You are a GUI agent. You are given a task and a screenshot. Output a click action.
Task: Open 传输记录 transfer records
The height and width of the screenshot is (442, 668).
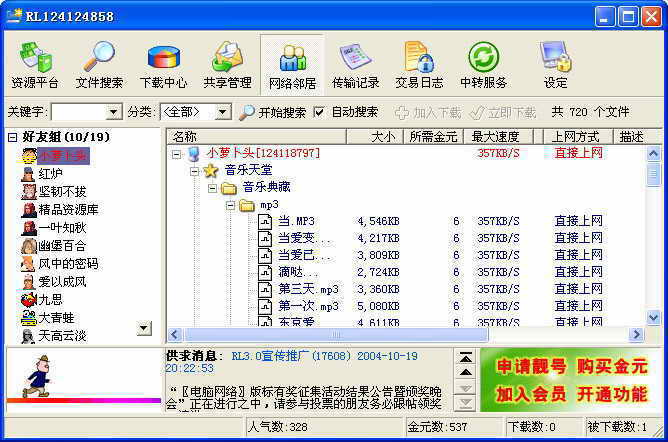(355, 65)
